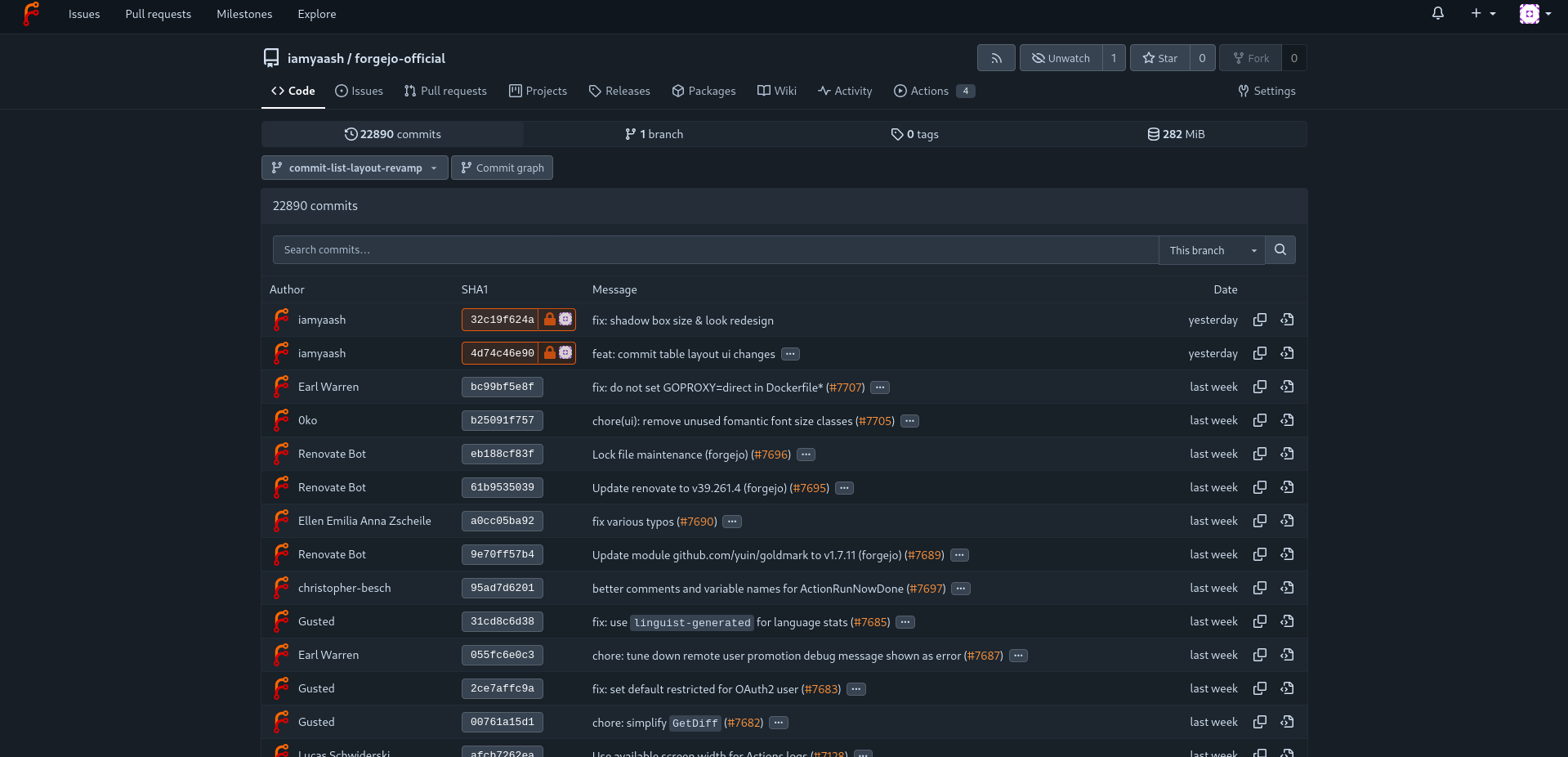The width and height of the screenshot is (1568, 757).
Task: Expand the This branch search scope dropdown
Action: click(x=1212, y=250)
